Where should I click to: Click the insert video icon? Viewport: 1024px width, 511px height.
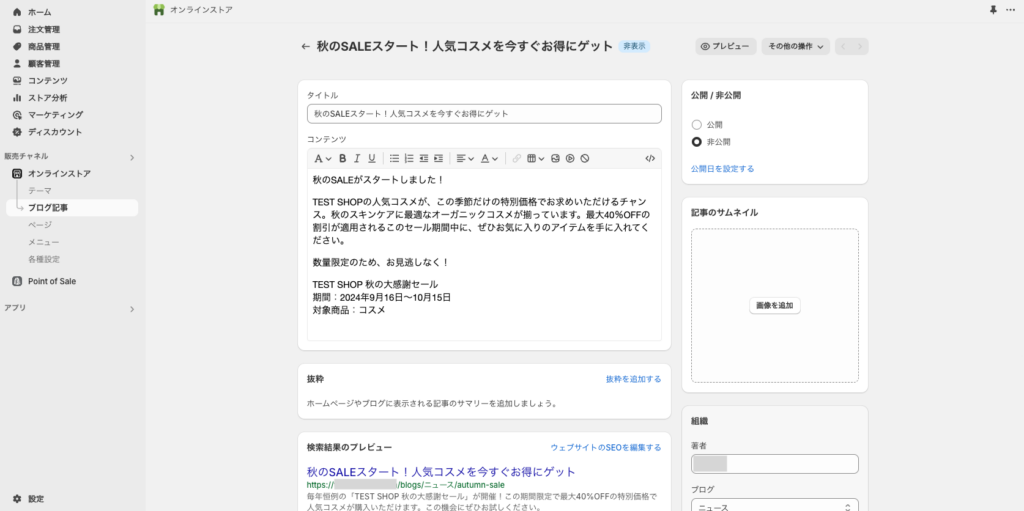click(570, 158)
